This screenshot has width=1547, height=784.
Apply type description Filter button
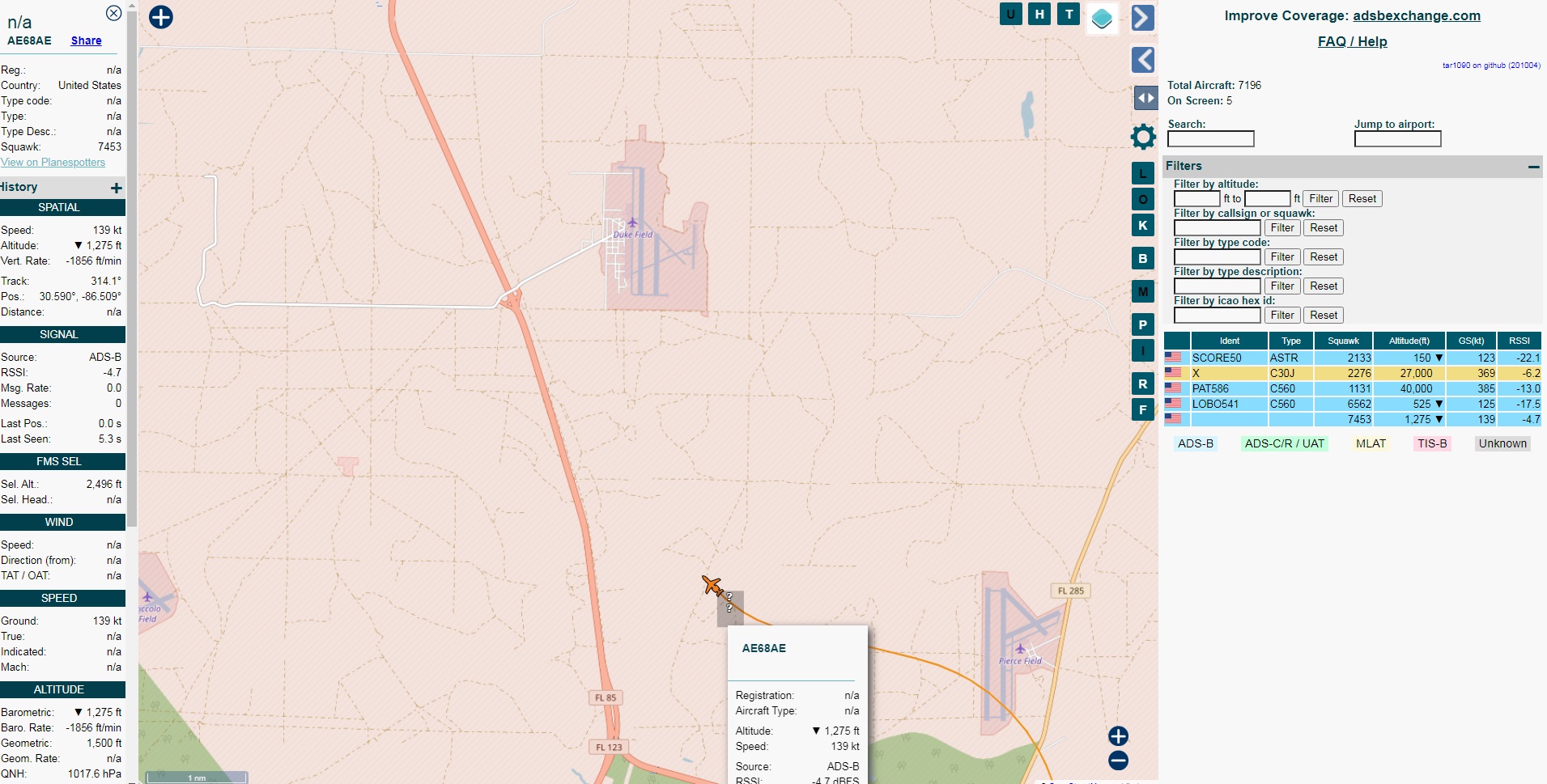click(1282, 286)
